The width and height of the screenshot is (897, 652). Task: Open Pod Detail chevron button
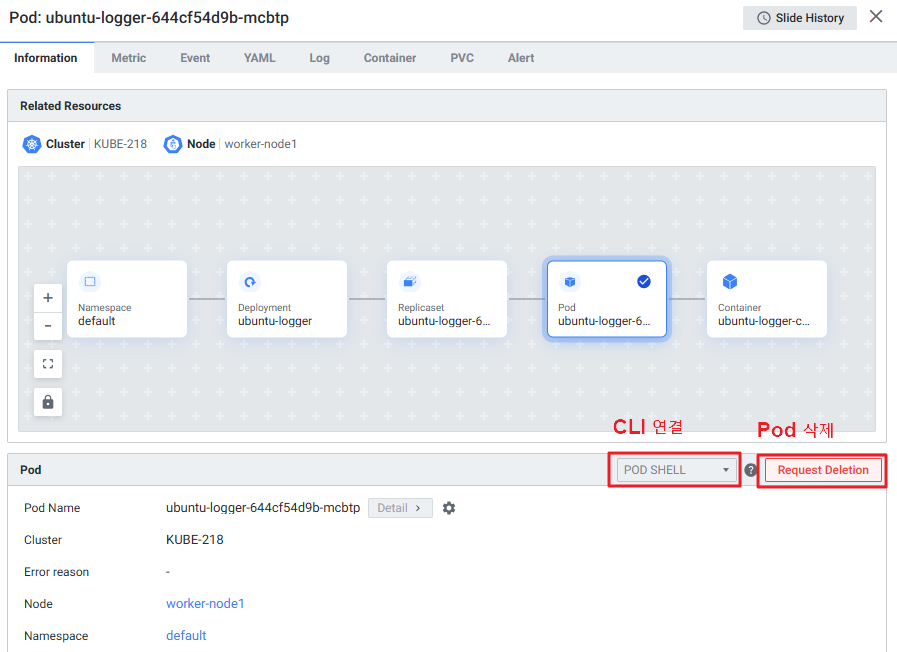[x=400, y=508]
